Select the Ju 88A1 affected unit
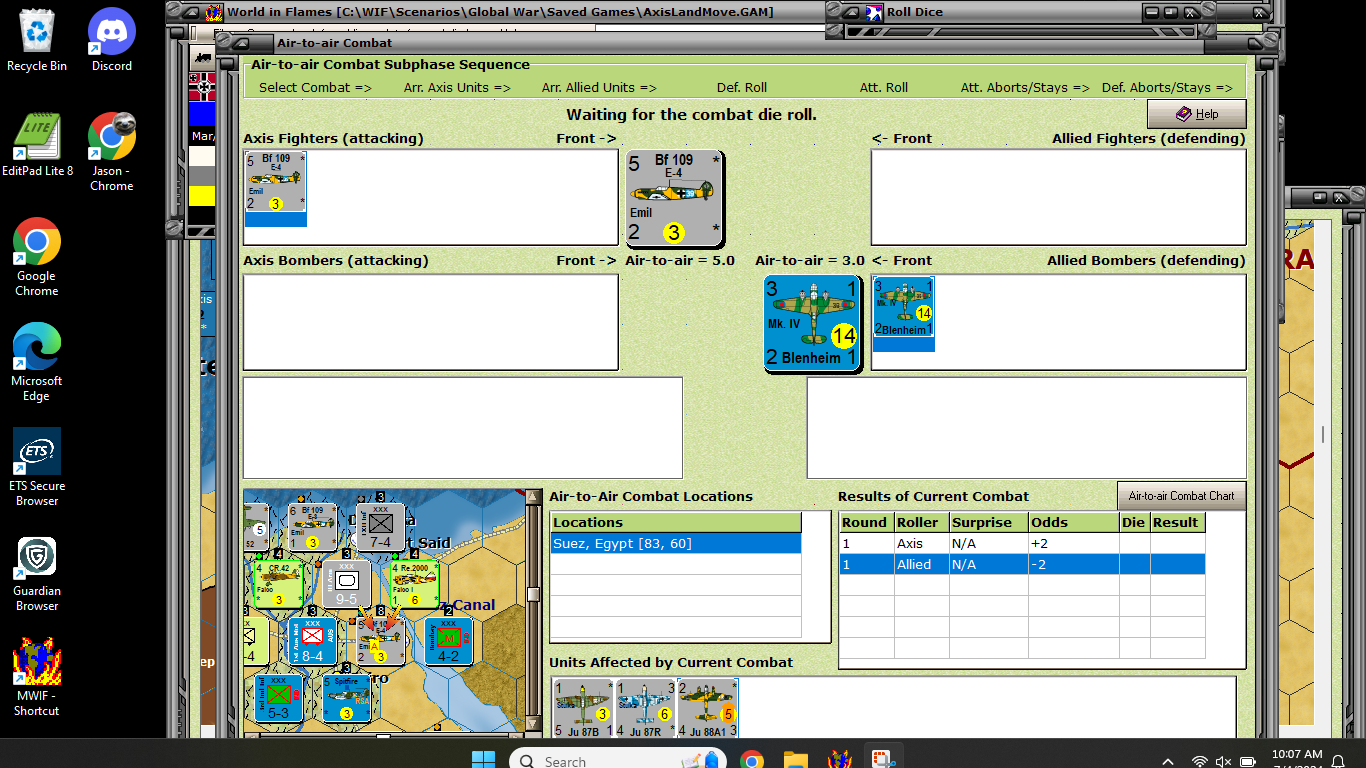Image resolution: width=1366 pixels, height=768 pixels. point(707,709)
